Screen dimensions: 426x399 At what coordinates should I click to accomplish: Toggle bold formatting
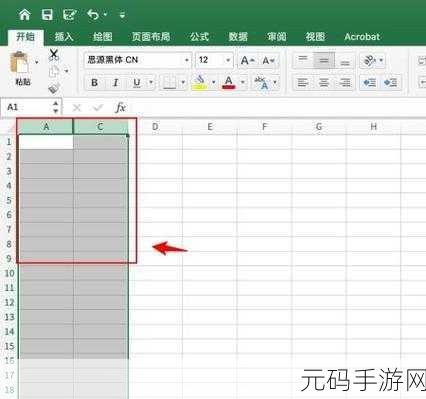pyautogui.click(x=95, y=82)
